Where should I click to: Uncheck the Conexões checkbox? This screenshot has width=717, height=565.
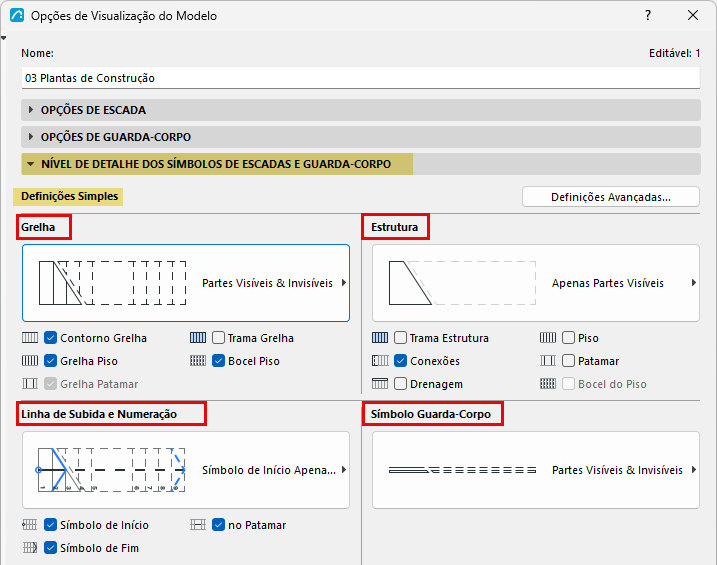(x=401, y=361)
